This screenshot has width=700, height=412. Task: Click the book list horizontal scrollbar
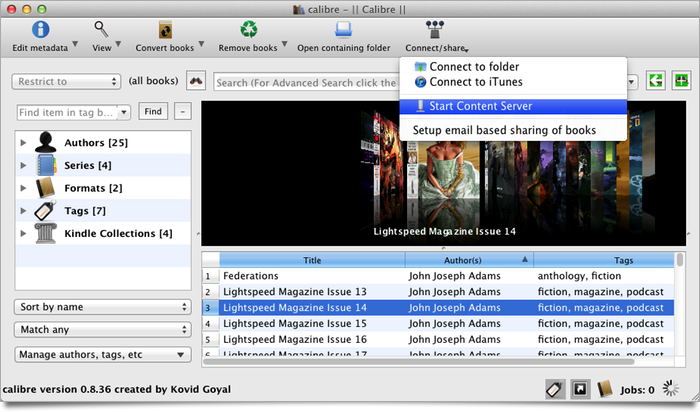[x=418, y=362]
